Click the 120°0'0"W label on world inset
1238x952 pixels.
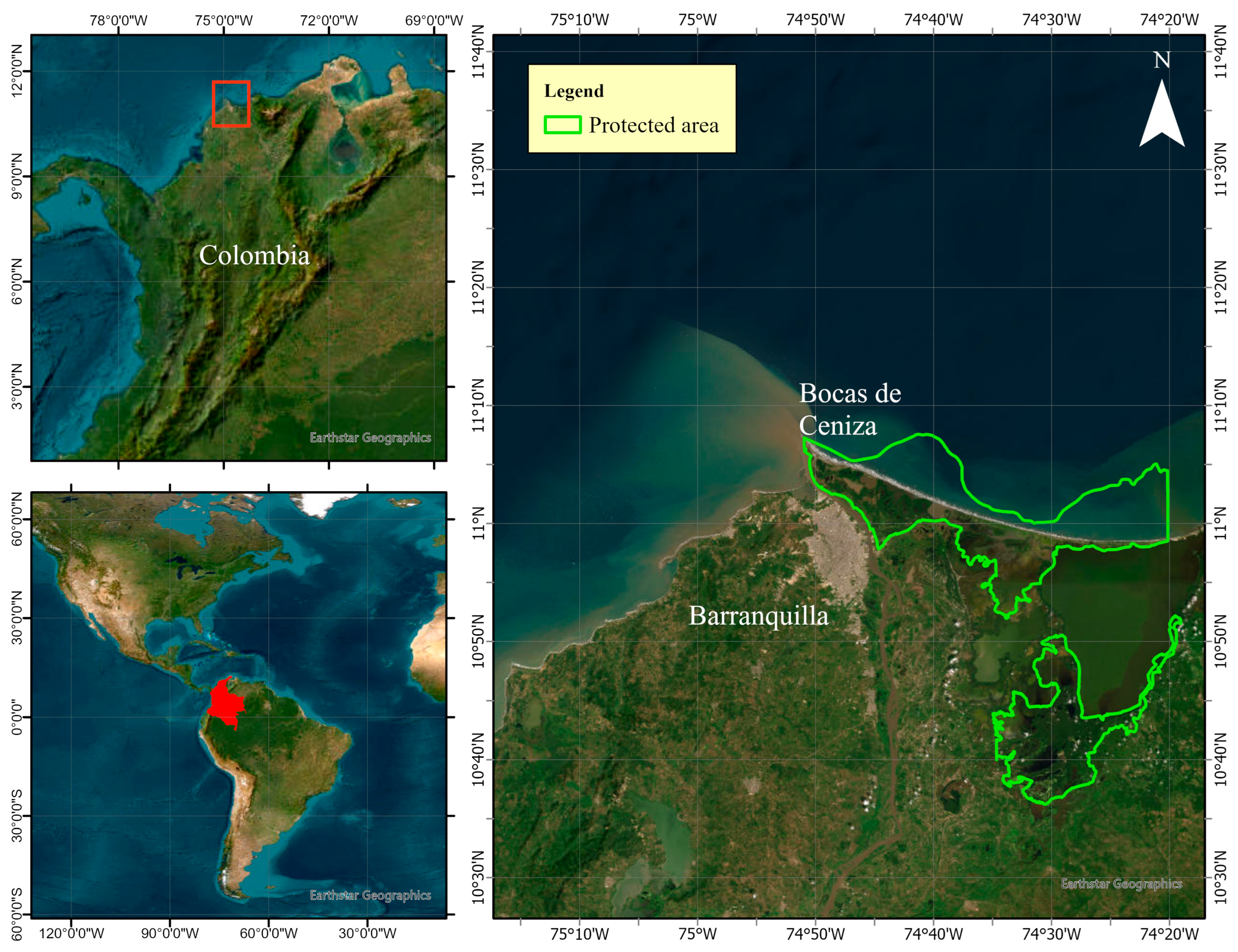coord(71,933)
